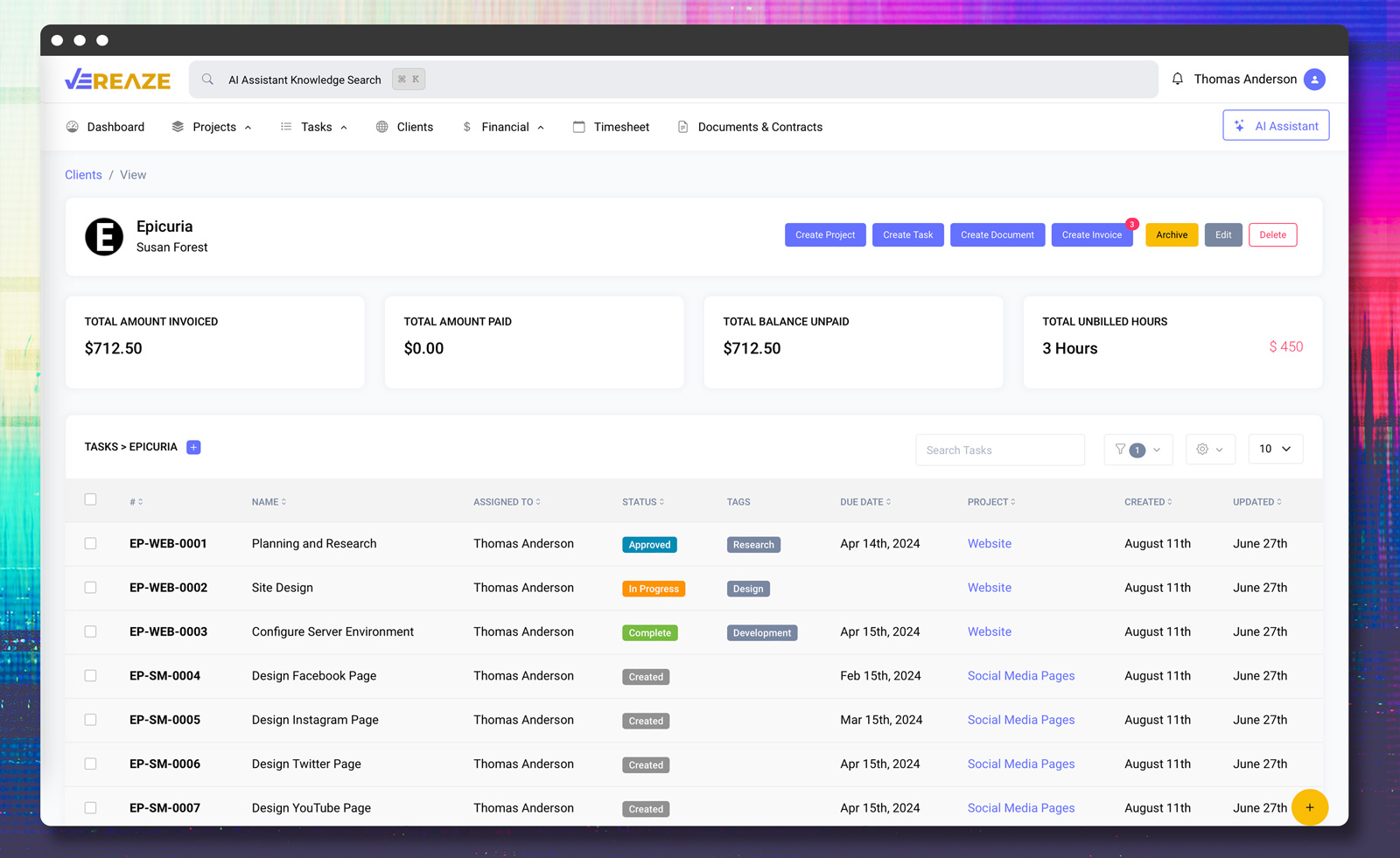Click the blue plus icon beside Tasks > Epicuria
This screenshot has height=858, width=1400.
coord(194,447)
